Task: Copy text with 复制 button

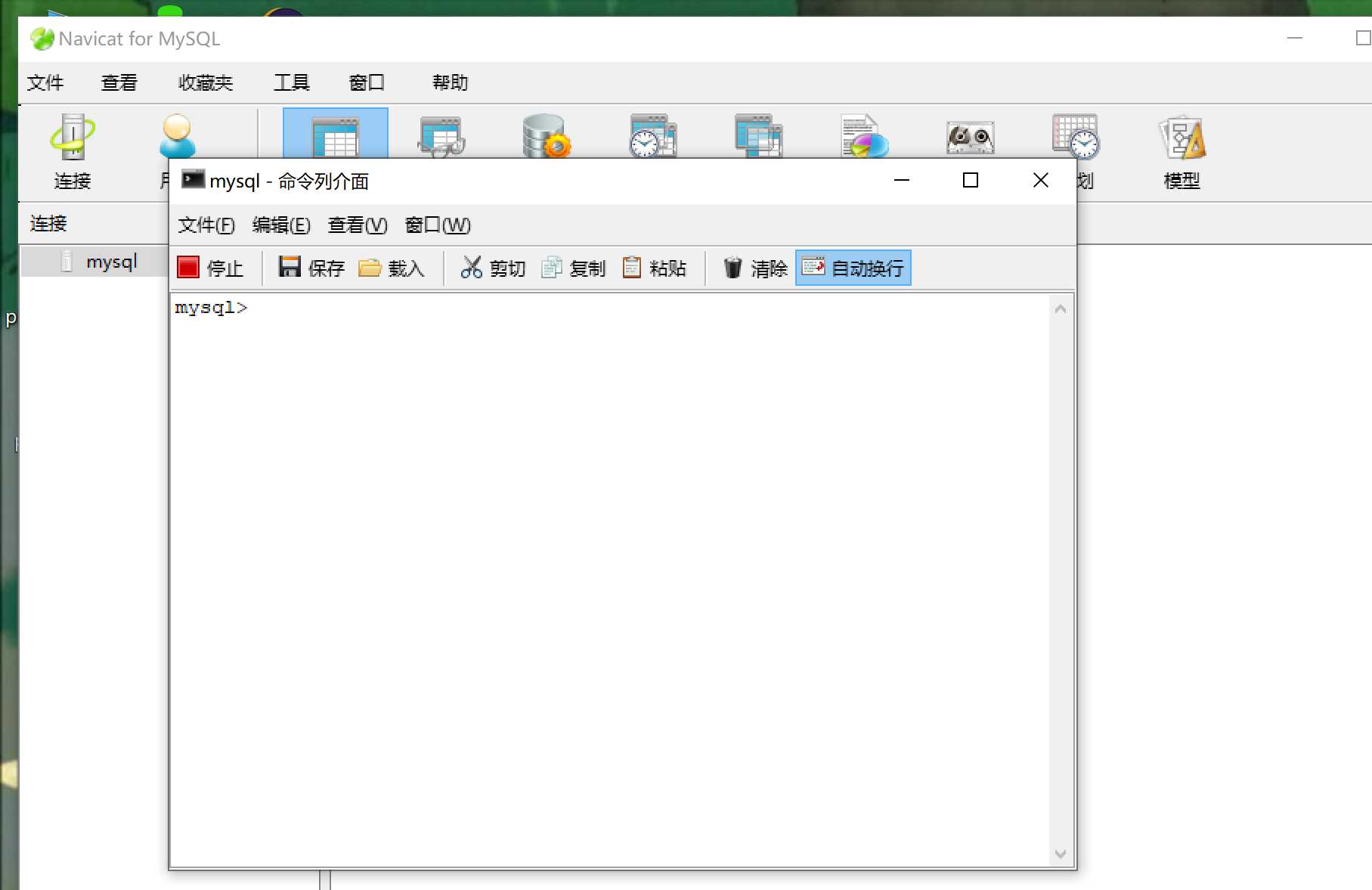Action: [573, 268]
